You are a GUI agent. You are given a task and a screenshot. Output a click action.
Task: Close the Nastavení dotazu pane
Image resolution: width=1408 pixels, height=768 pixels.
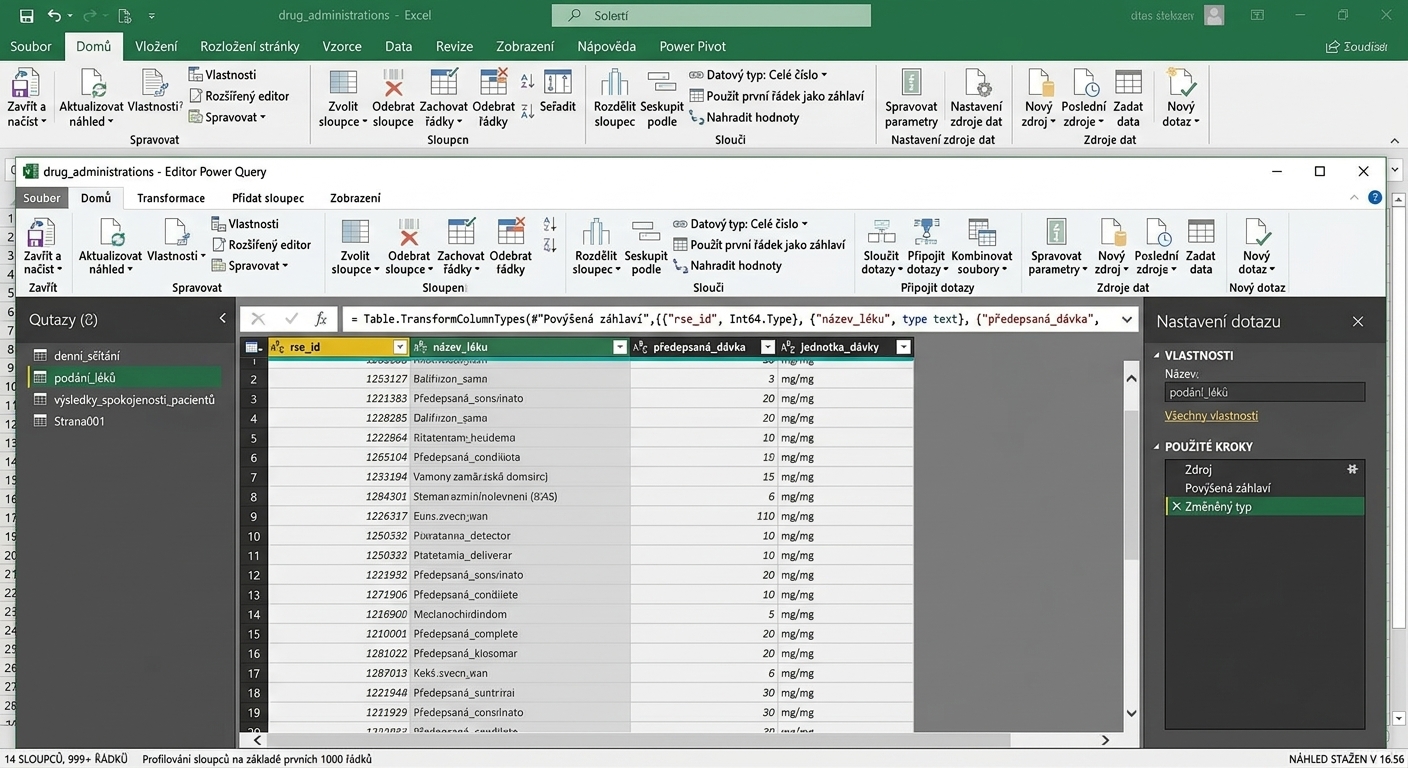[x=1357, y=321]
